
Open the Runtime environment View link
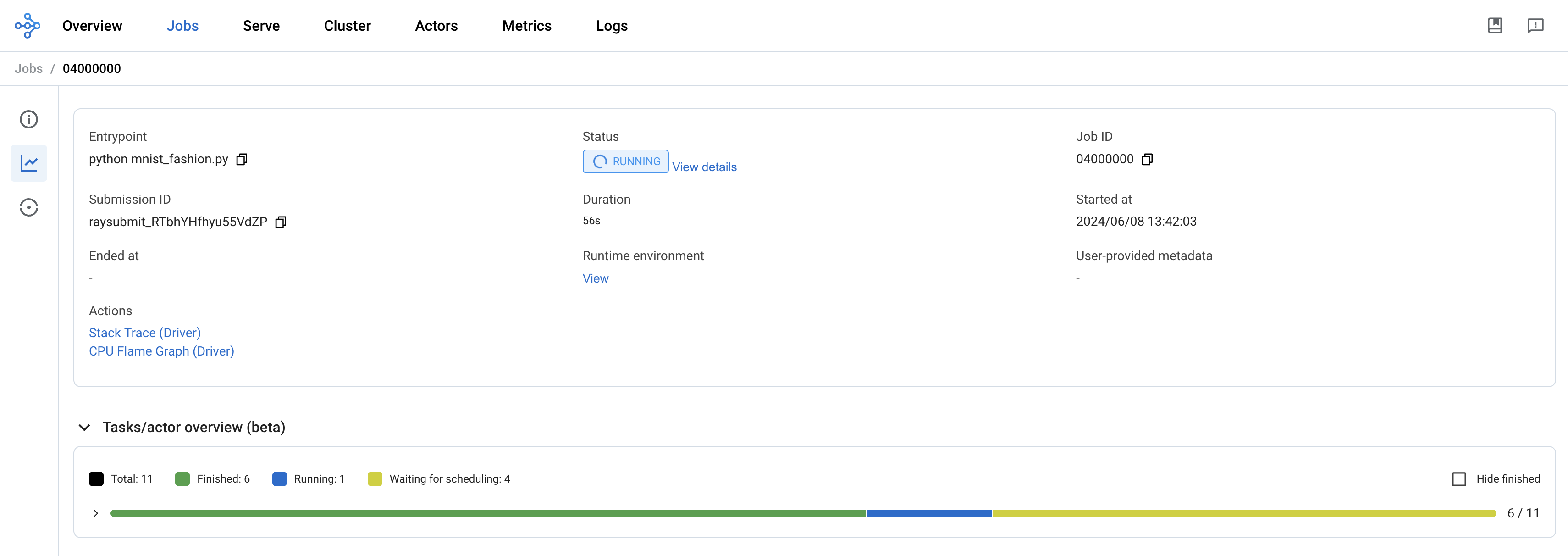coord(596,277)
